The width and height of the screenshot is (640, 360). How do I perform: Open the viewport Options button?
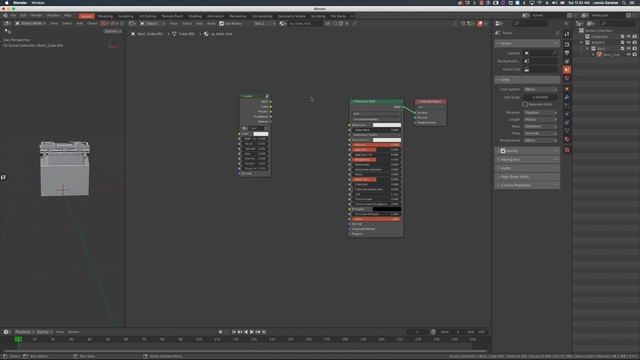tap(113, 31)
